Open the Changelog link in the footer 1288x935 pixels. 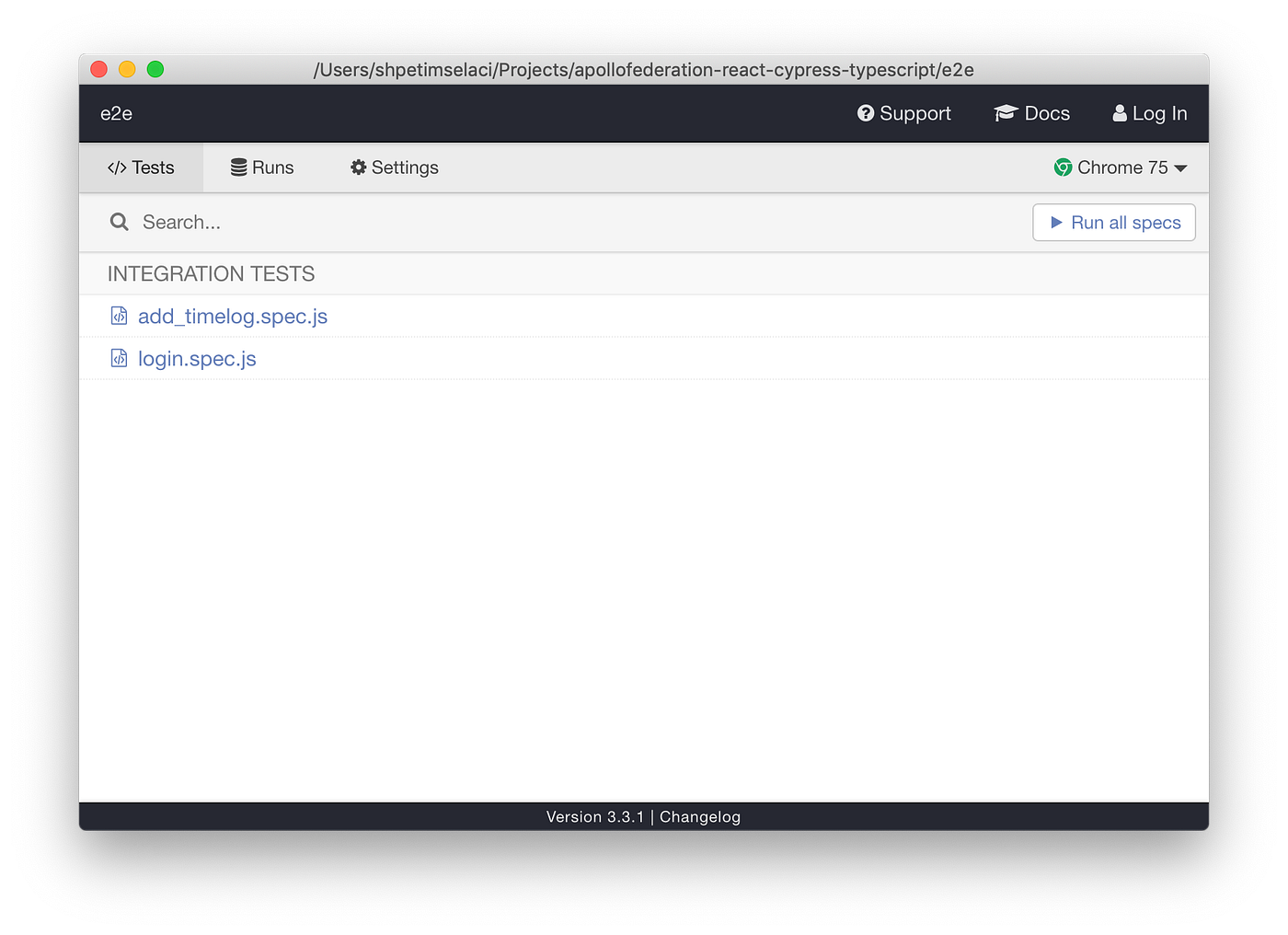699,816
